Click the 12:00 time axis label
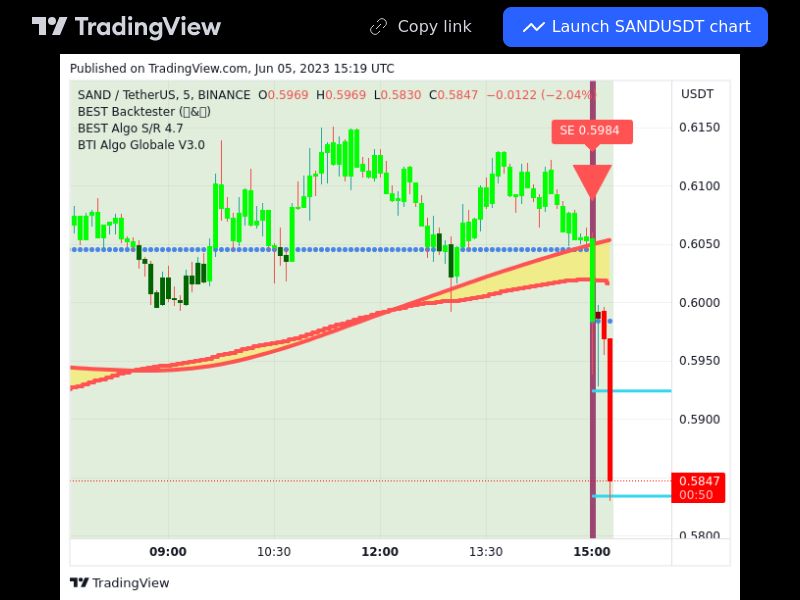This screenshot has width=800, height=600. tap(380, 552)
